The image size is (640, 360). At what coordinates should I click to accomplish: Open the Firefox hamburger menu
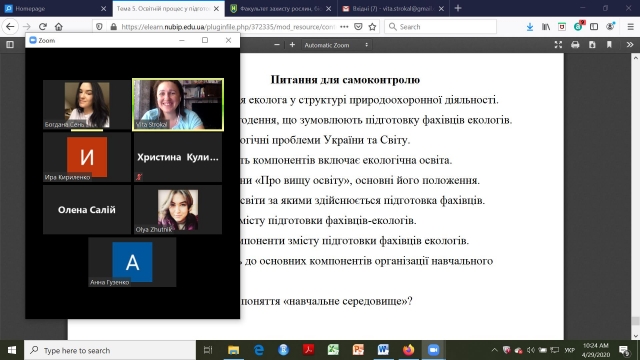click(x=631, y=27)
